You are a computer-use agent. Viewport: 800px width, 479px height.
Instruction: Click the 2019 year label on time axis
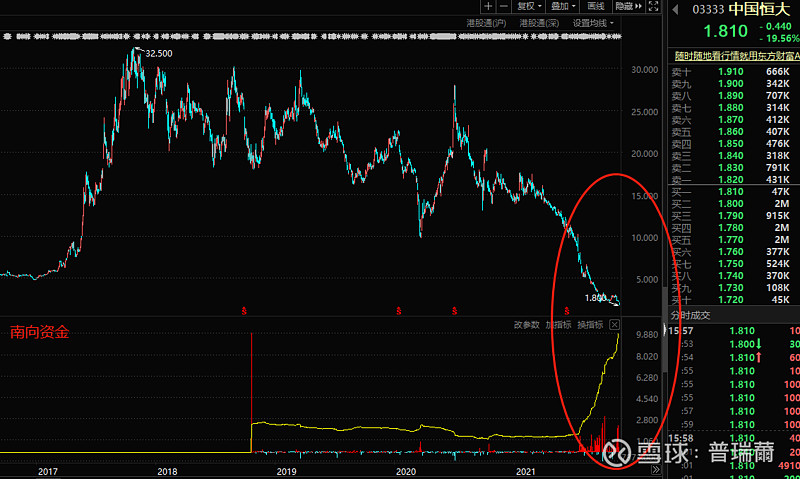click(x=287, y=471)
